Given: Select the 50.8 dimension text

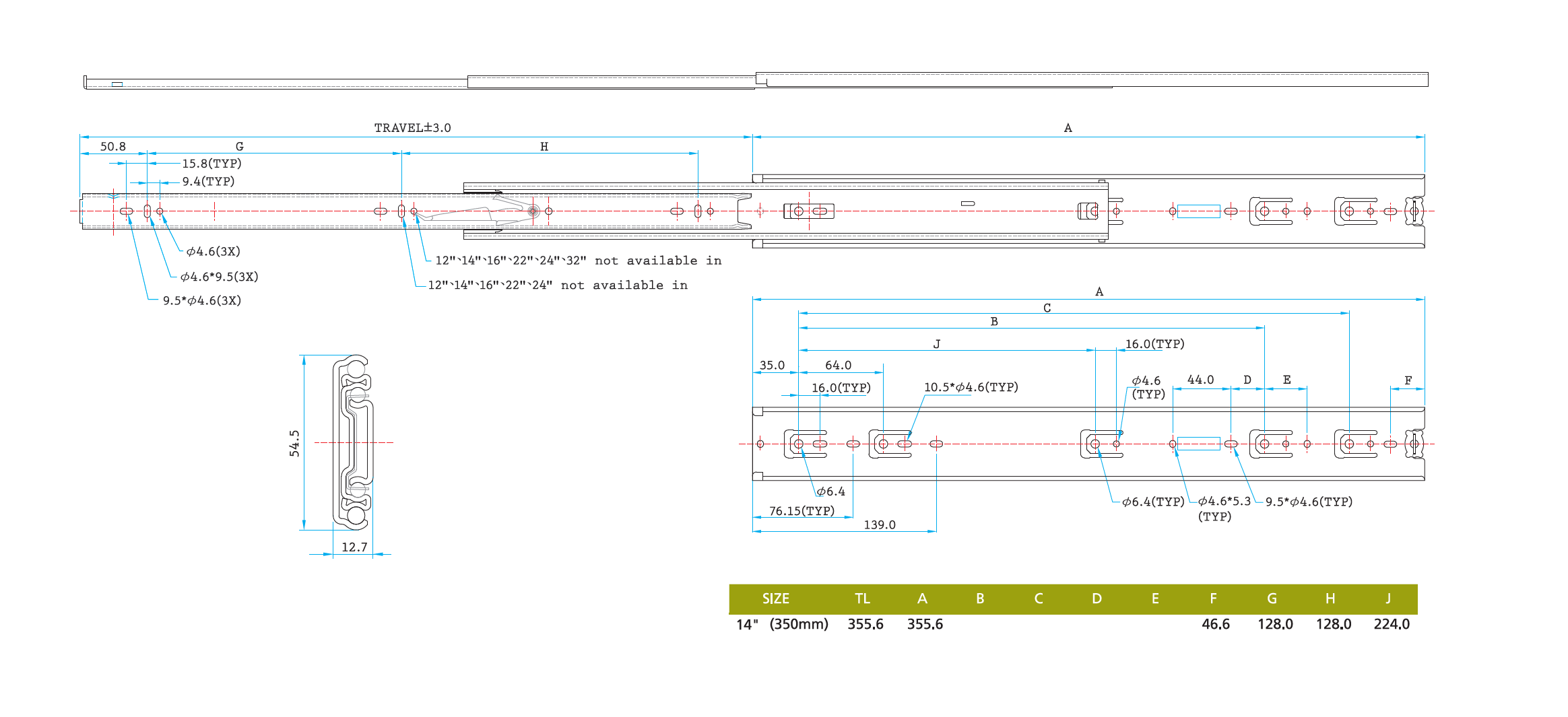Looking at the screenshot, I should point(112,147).
